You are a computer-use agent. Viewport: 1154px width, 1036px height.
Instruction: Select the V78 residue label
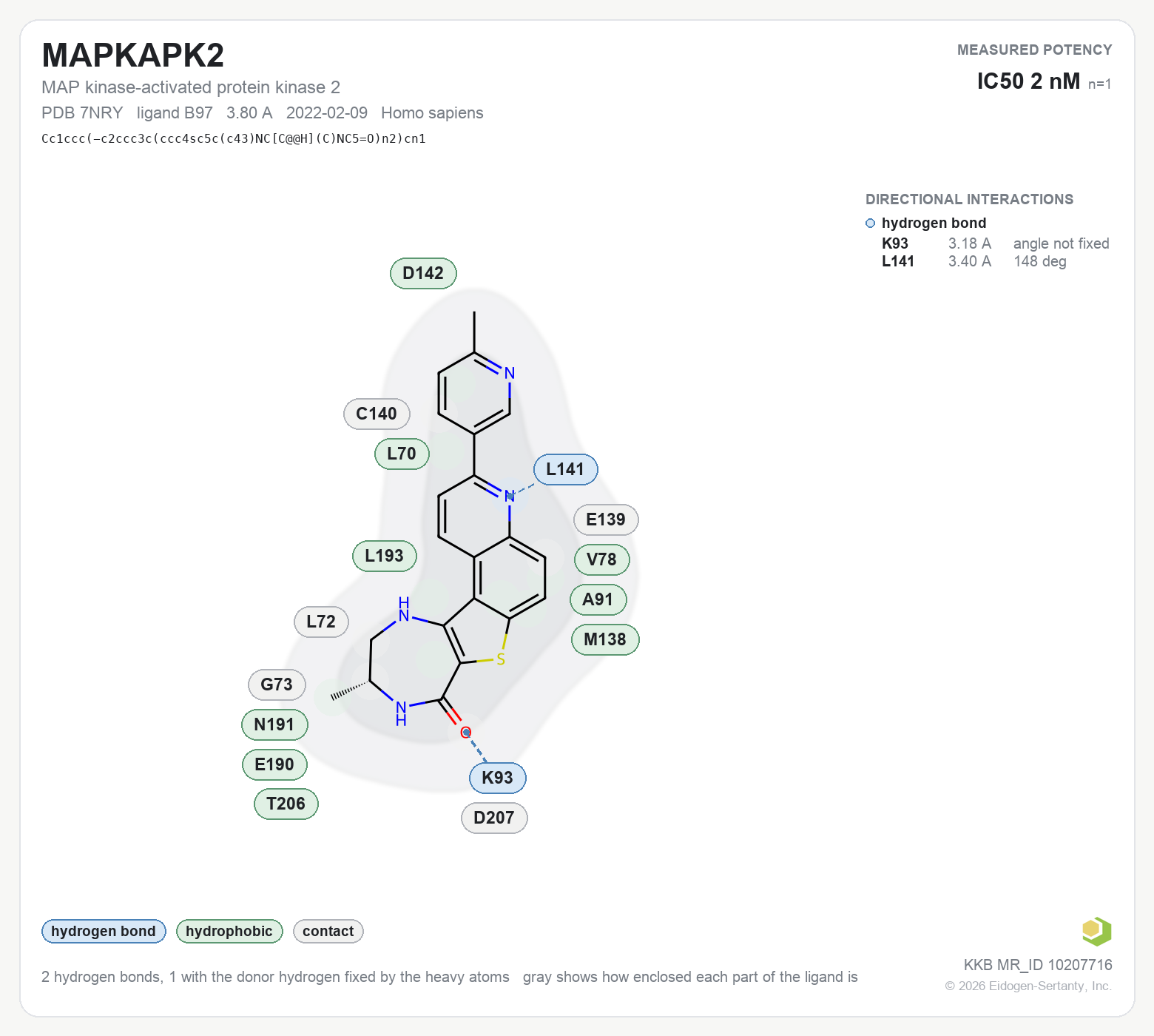click(x=601, y=559)
